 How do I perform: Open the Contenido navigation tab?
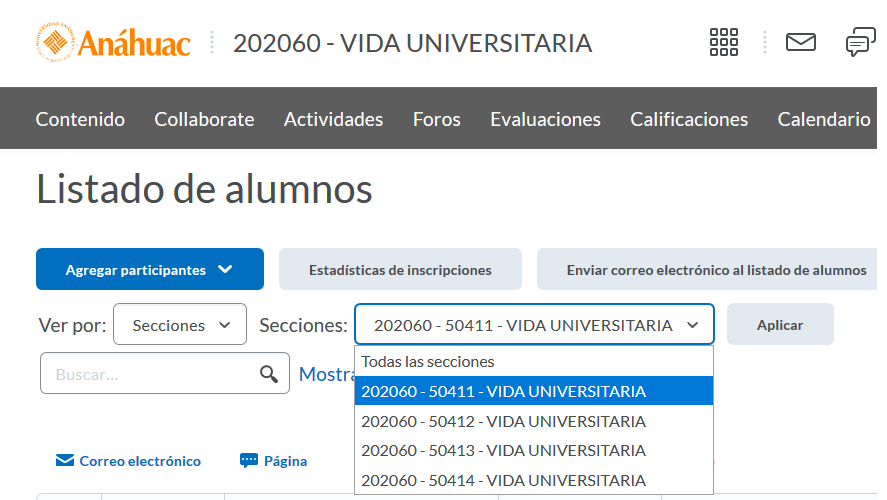coord(80,119)
